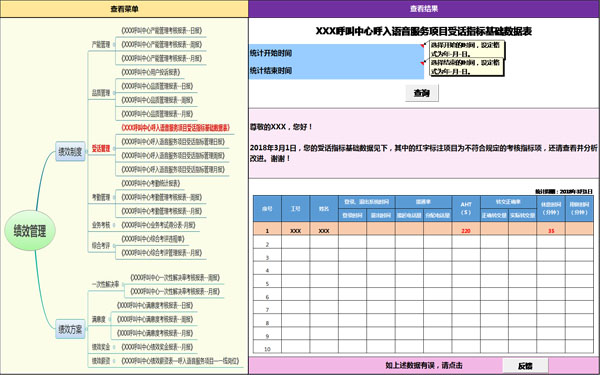
Task: Expand the 考勤管理 branch
Action: (x=101, y=197)
